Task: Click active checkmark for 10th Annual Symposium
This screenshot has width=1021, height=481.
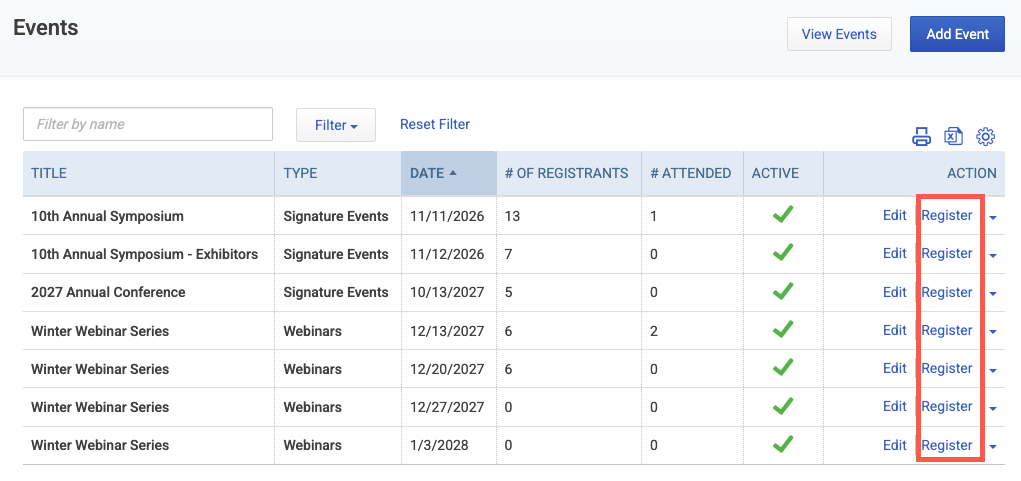Action: pos(783,215)
